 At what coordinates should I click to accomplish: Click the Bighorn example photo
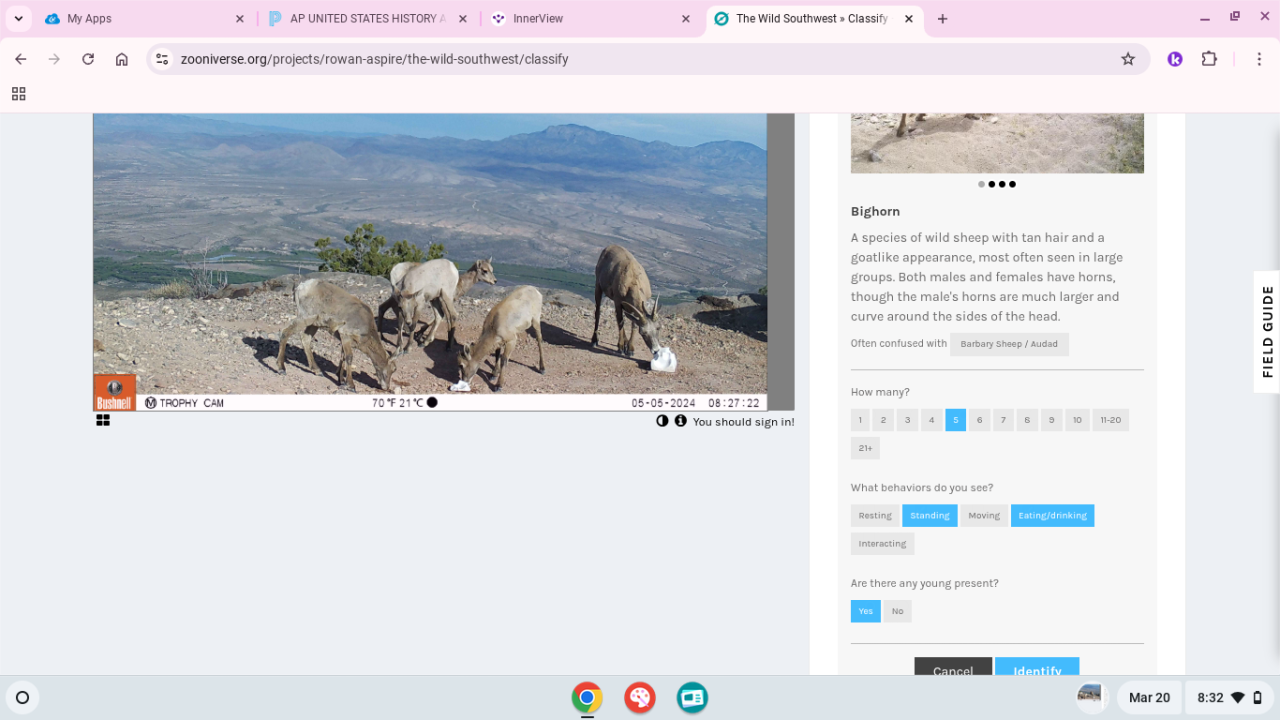point(997,143)
